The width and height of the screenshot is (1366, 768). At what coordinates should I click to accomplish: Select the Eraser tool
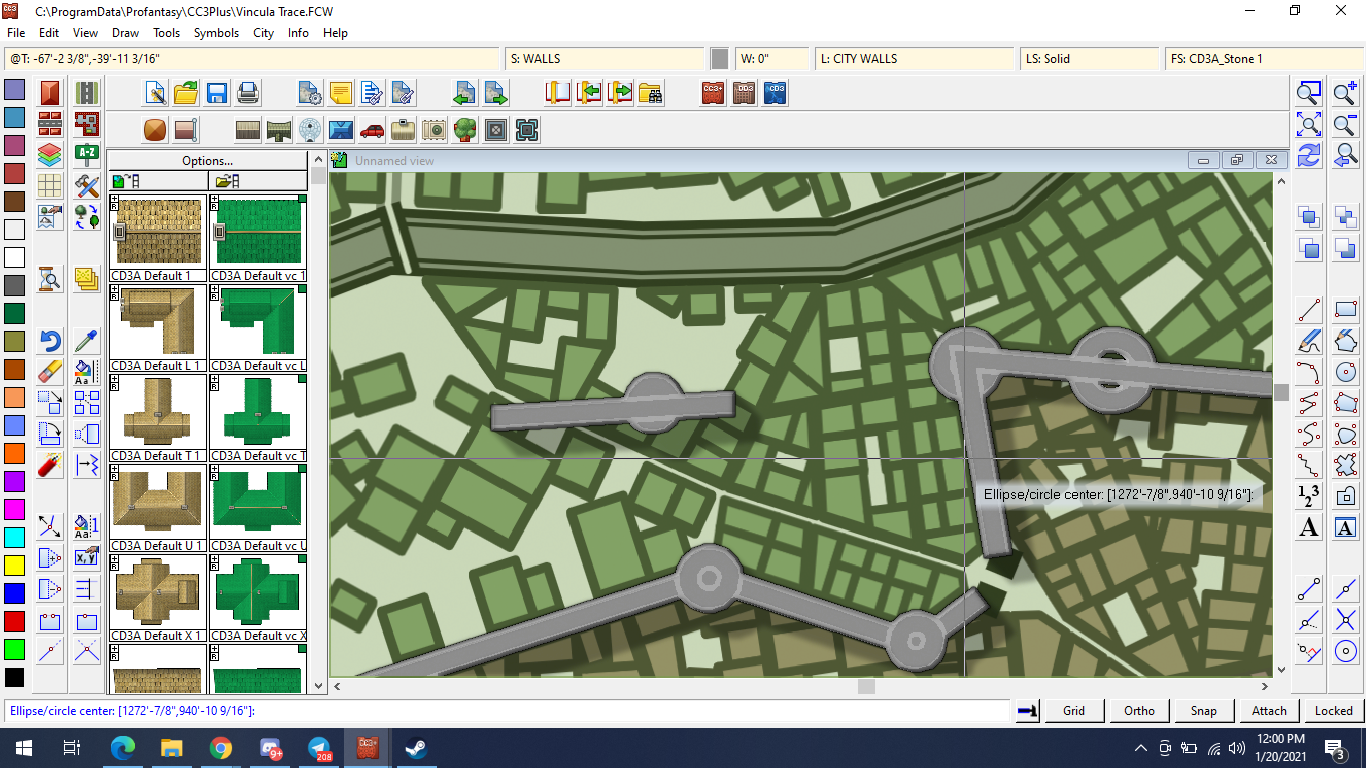50,372
